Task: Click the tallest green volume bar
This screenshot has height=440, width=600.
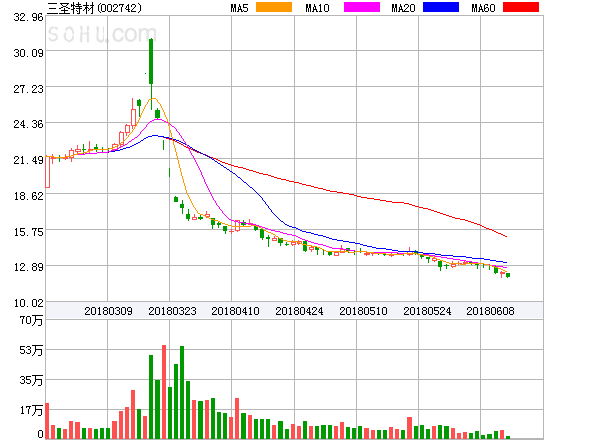Action: [182, 392]
